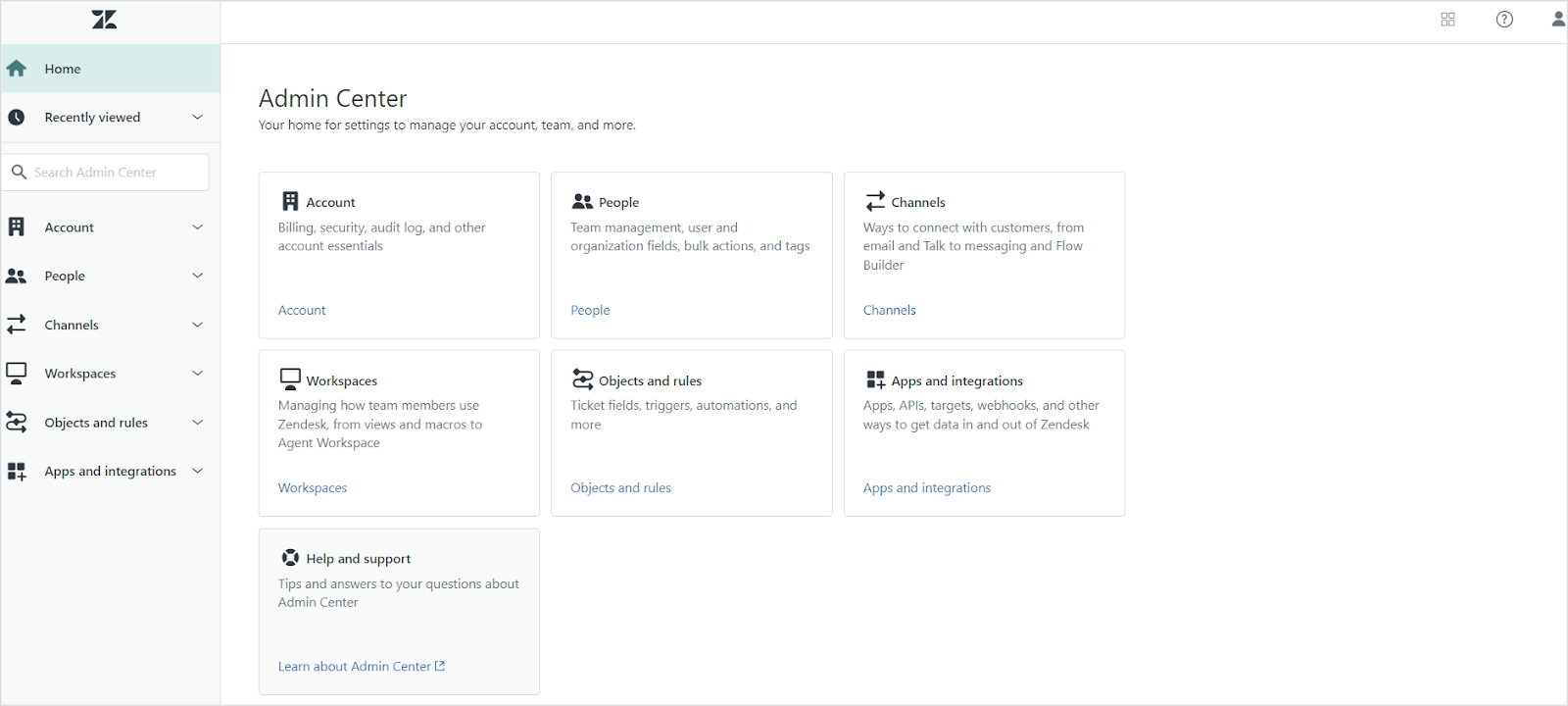Expand the Recently viewed section chevron
The width and height of the screenshot is (1568, 706).
point(197,118)
